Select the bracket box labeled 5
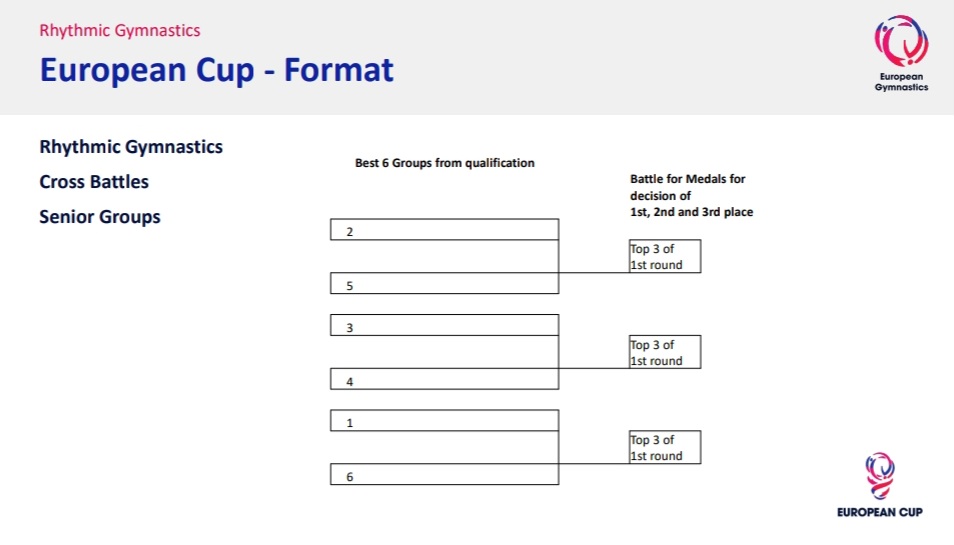Viewport: 954px width, 545px height. [x=444, y=283]
